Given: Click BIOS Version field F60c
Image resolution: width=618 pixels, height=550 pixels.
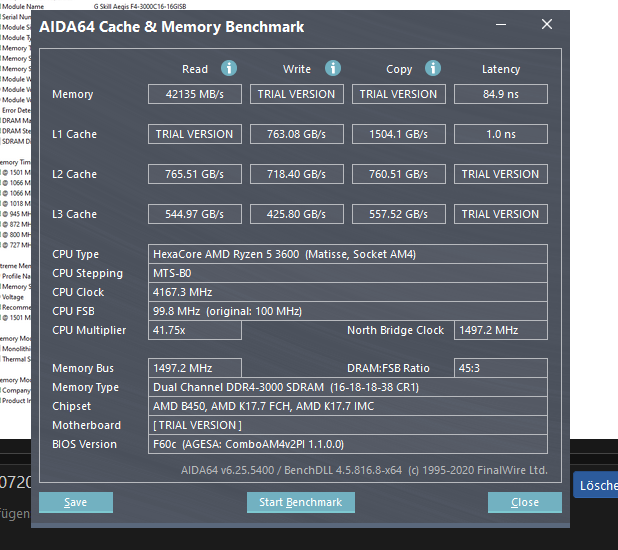Looking at the screenshot, I should (x=348, y=444).
